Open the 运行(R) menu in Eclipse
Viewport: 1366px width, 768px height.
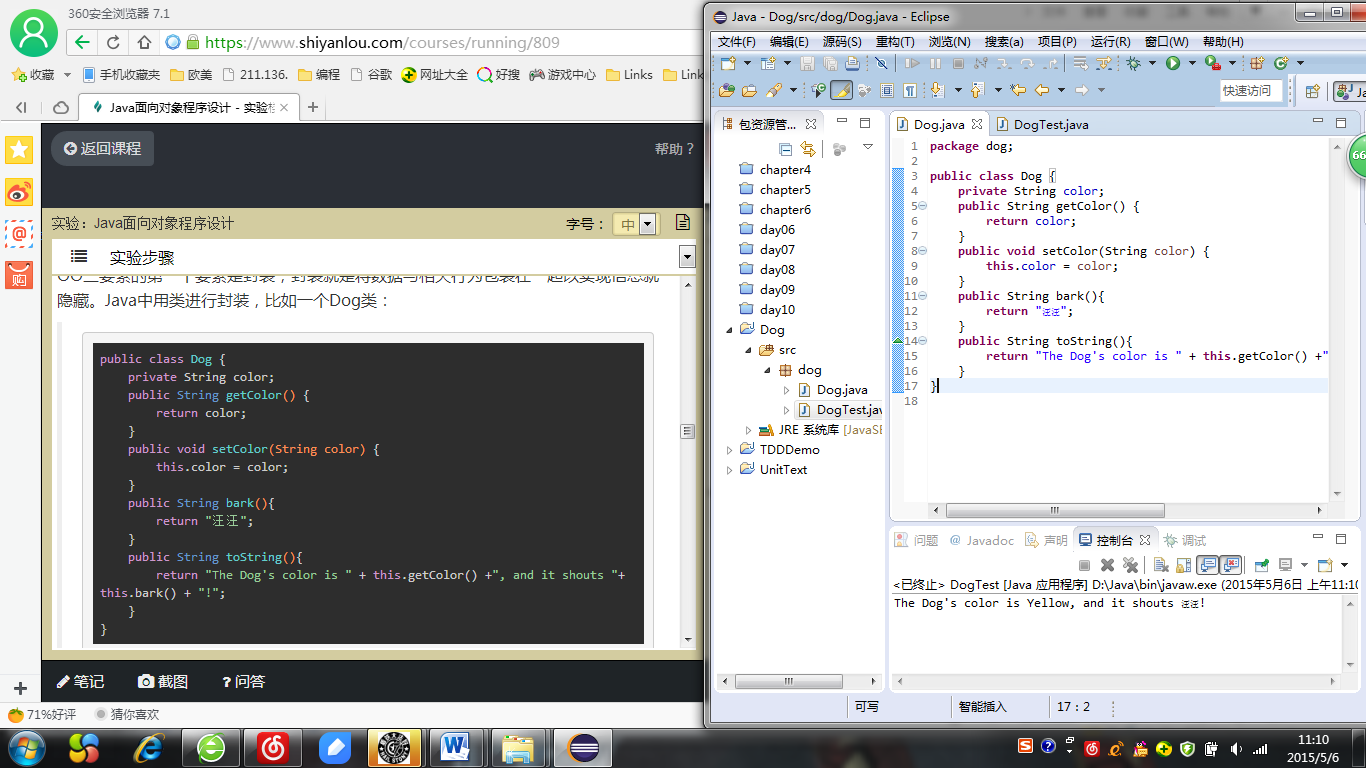coord(1111,42)
